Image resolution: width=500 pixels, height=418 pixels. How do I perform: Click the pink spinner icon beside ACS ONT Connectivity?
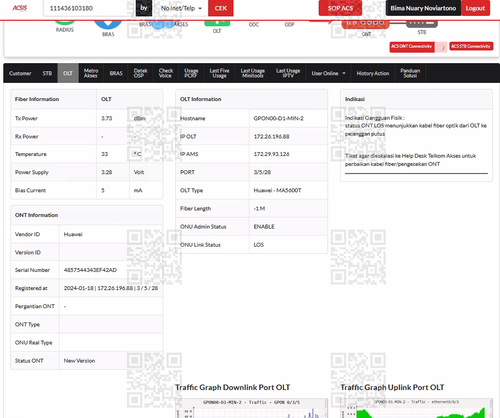tap(442, 47)
